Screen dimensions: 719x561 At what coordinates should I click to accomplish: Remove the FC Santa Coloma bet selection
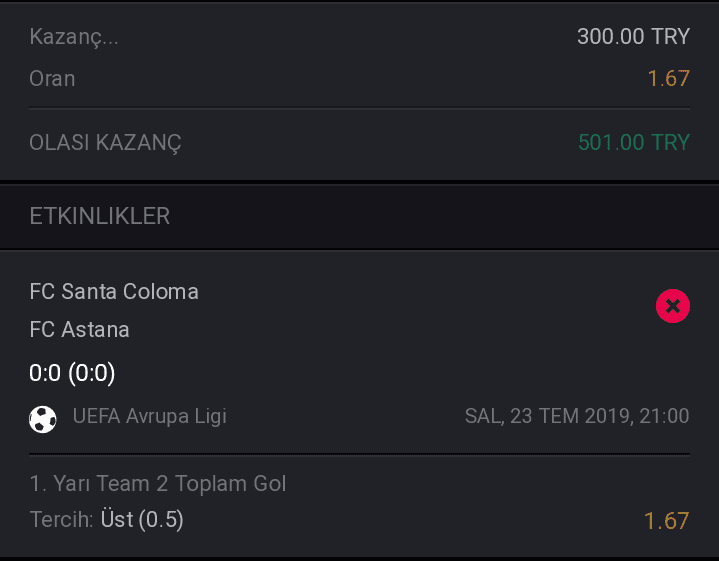tap(673, 306)
